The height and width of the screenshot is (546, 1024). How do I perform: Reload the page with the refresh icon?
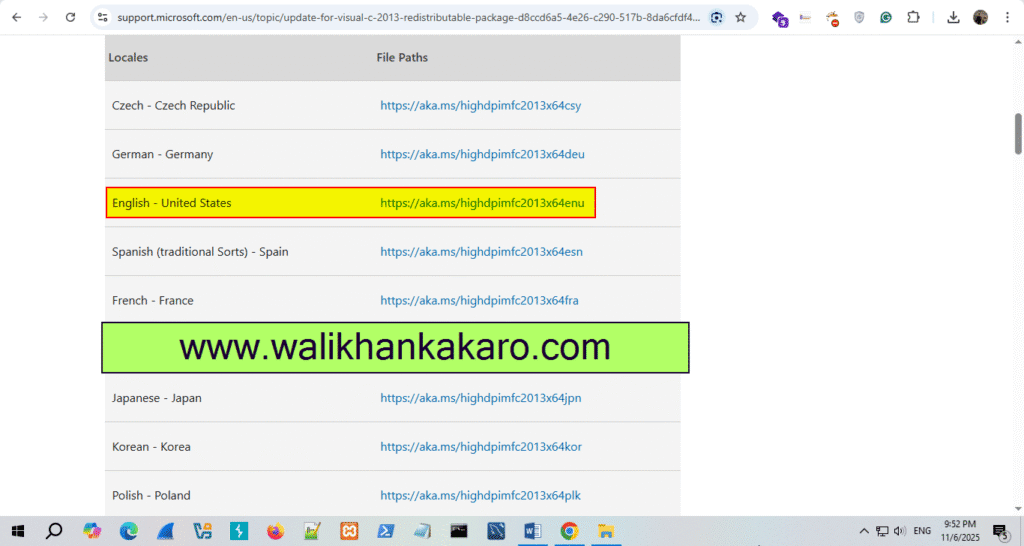pos(69,17)
